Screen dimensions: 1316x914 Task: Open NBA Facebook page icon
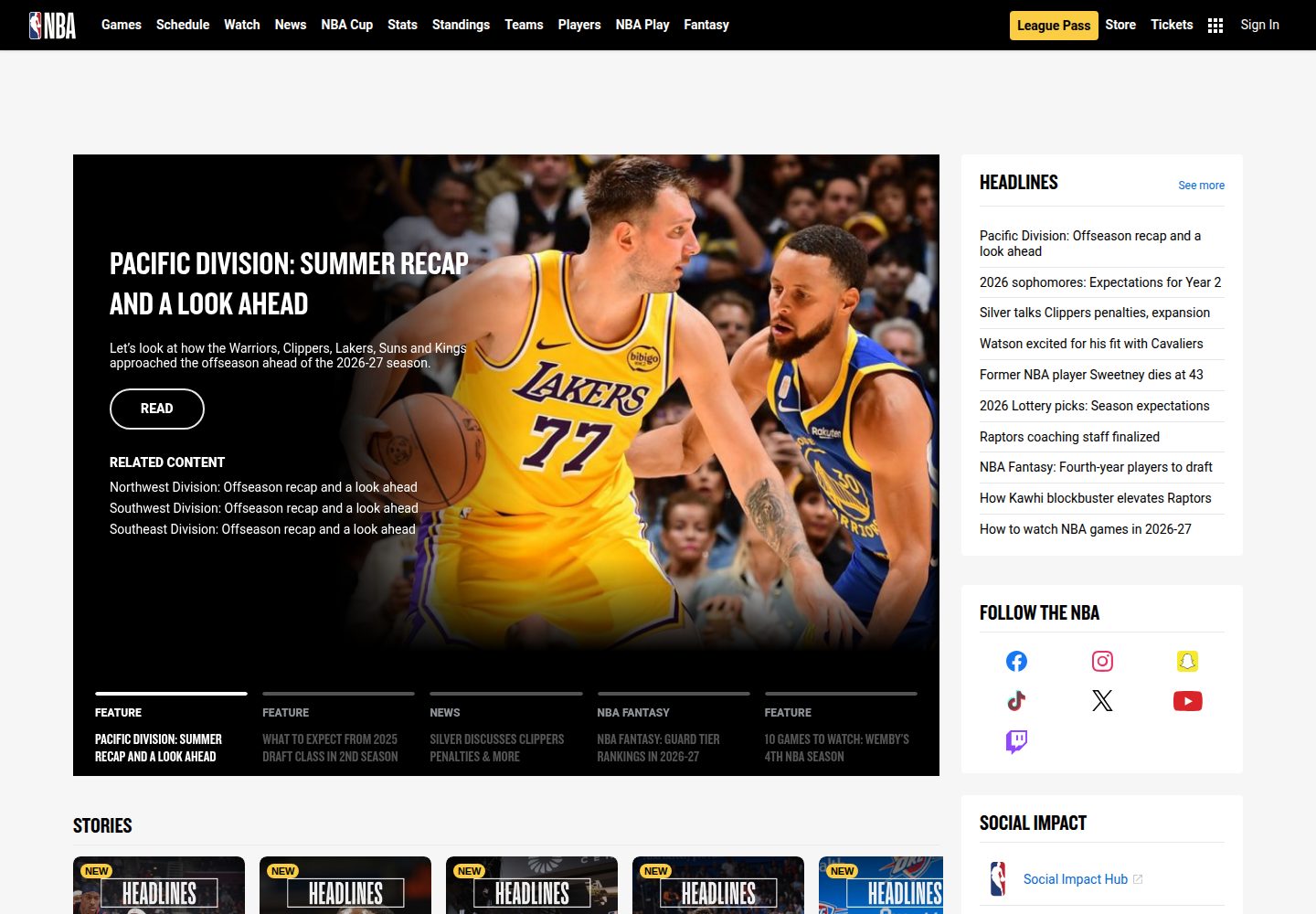1016,661
